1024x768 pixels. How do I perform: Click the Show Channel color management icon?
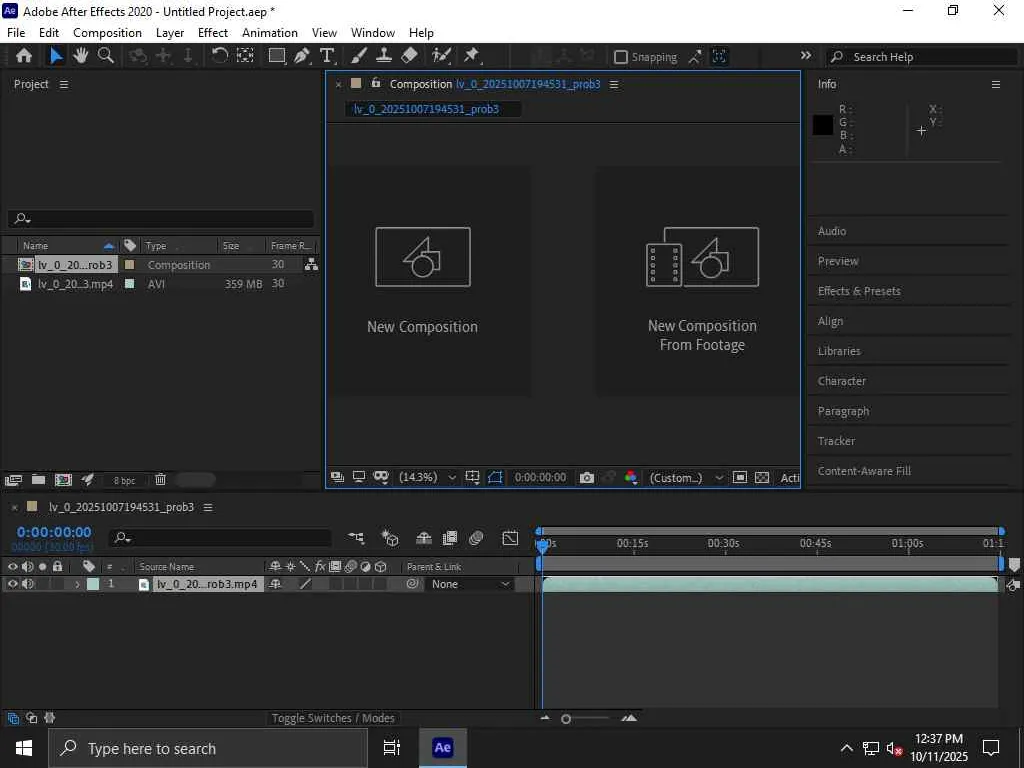[x=631, y=478]
